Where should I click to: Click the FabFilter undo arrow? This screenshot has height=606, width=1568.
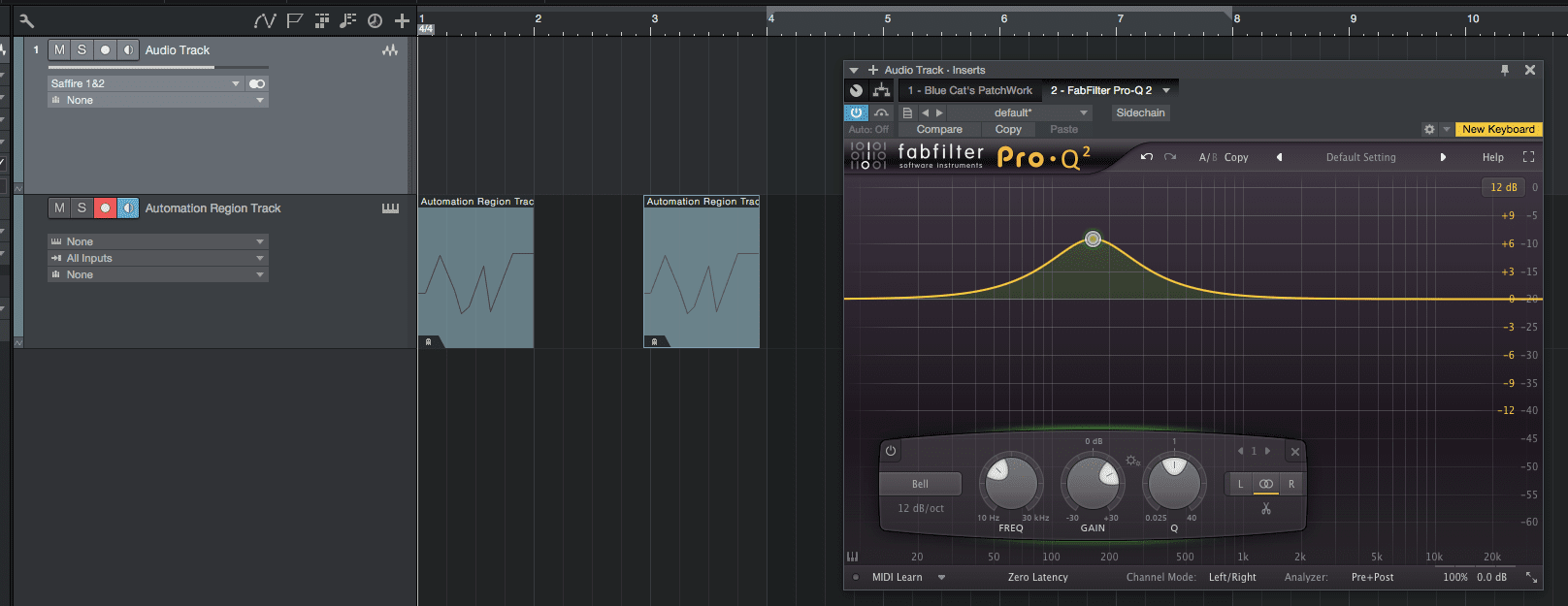tap(1147, 157)
